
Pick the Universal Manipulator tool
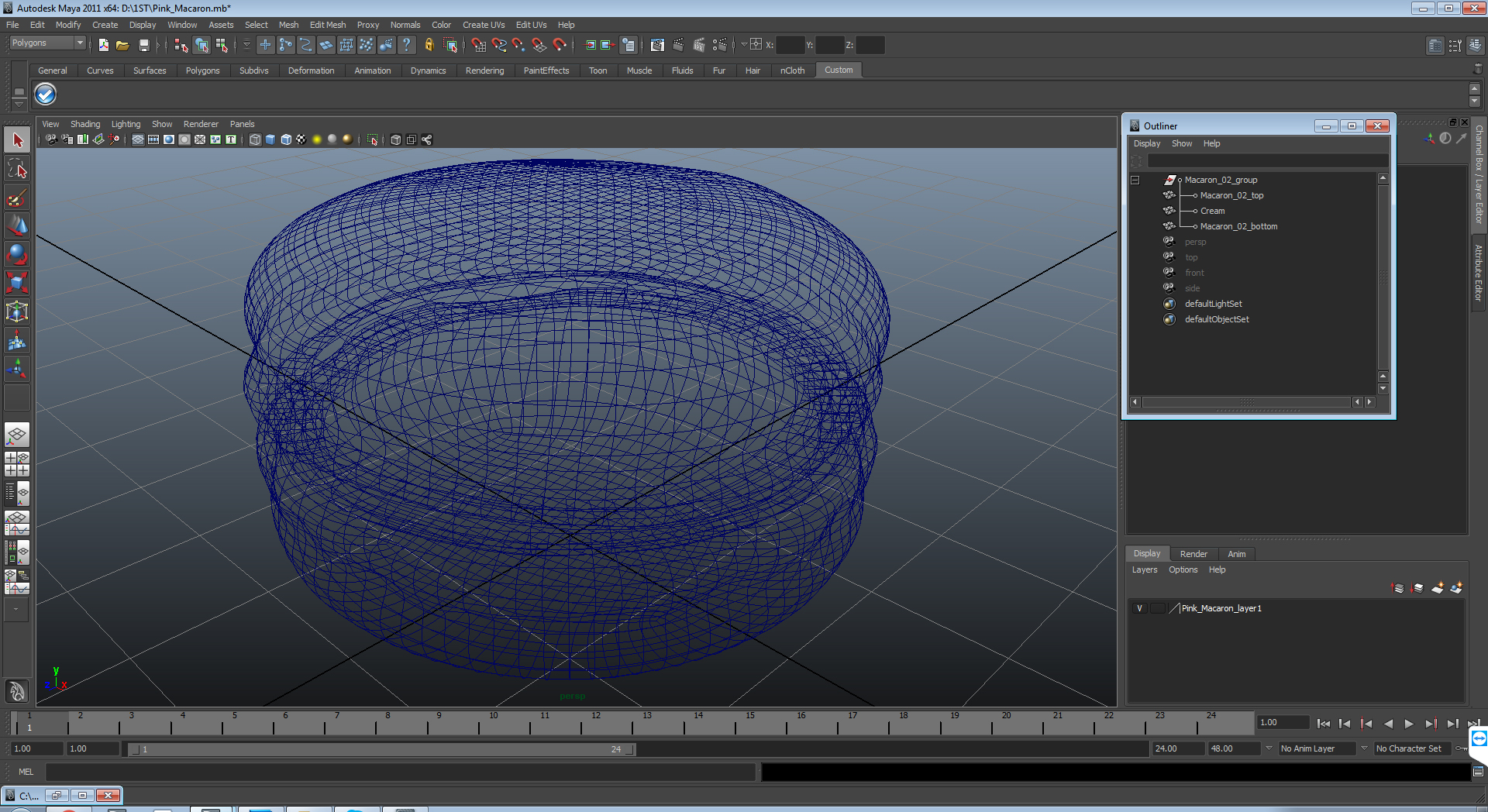click(x=17, y=312)
